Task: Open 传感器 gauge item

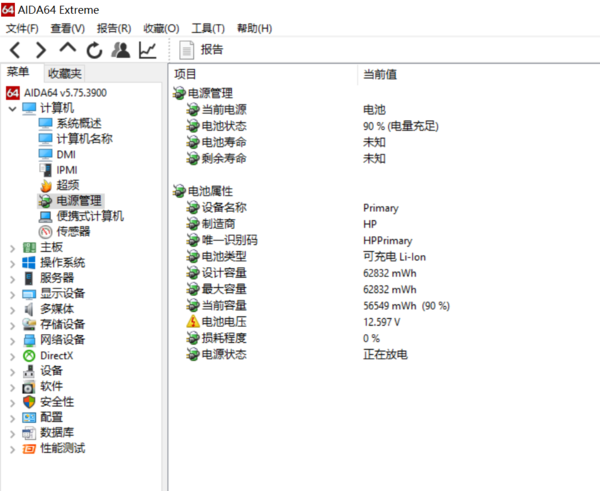Action: [73, 232]
